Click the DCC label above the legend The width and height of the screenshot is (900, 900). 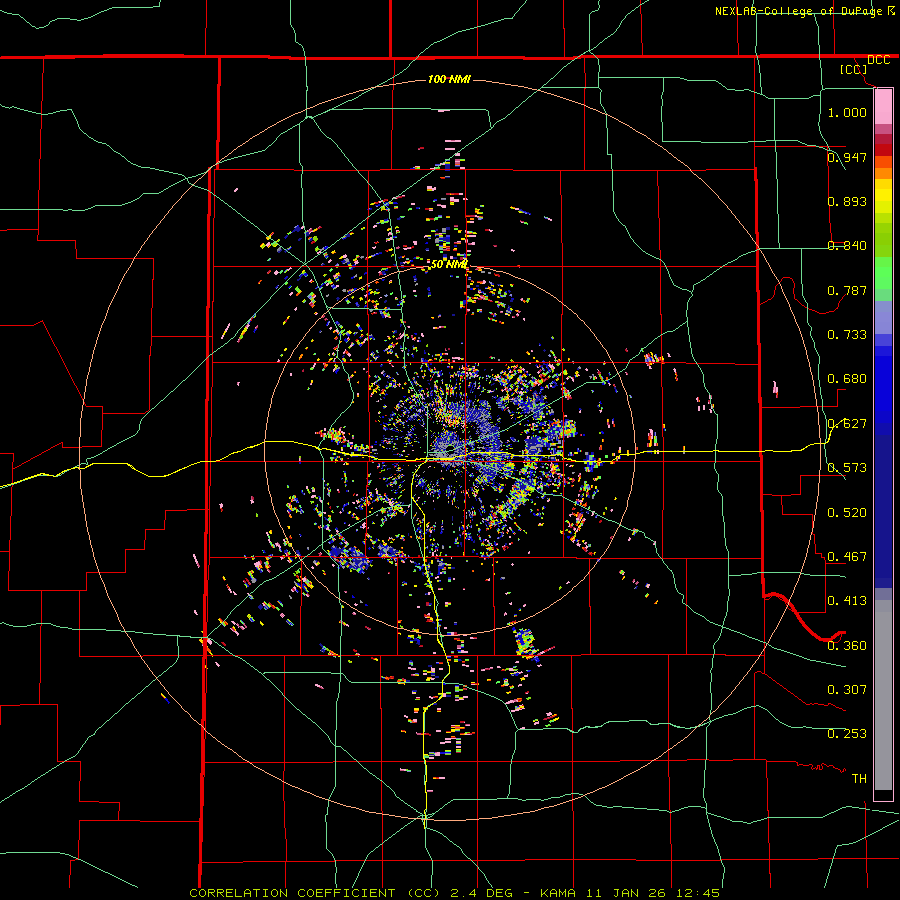pos(878,60)
